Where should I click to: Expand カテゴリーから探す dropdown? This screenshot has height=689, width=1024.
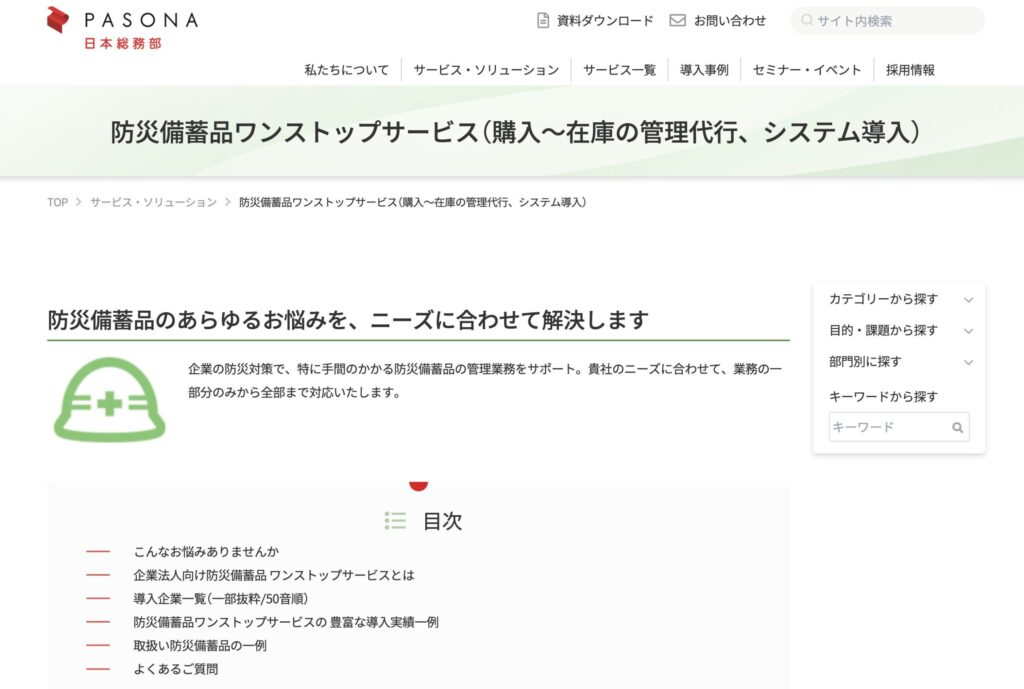point(967,299)
